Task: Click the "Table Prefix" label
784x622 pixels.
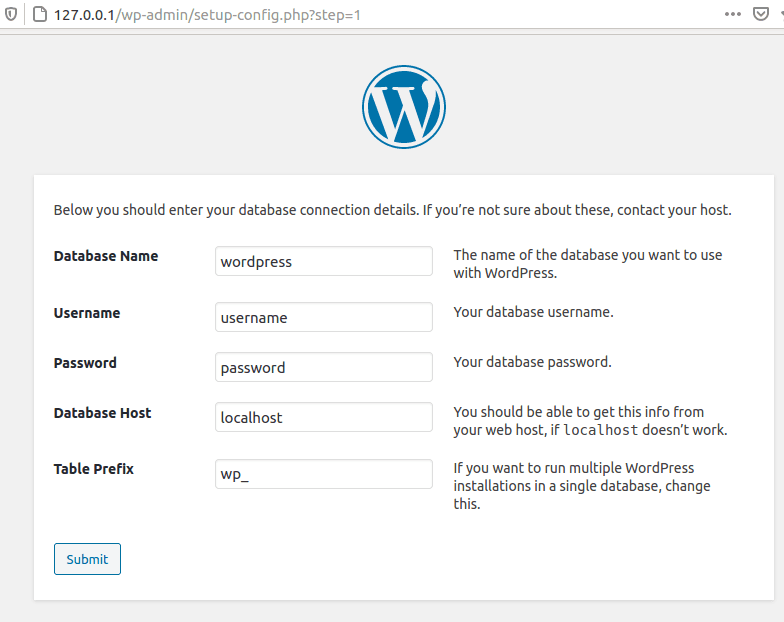Action: click(x=93, y=469)
